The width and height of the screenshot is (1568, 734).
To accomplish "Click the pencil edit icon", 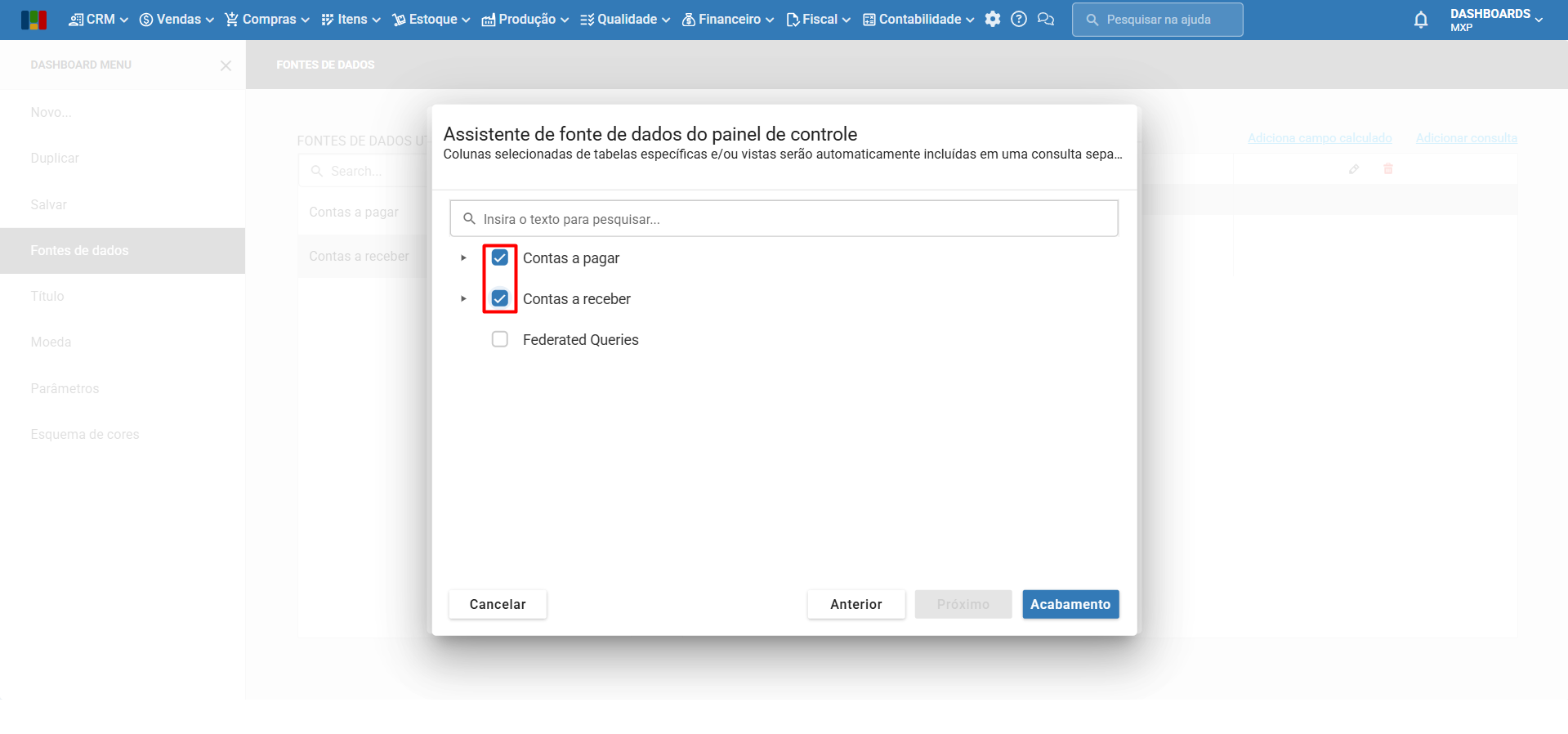I will coord(1354,169).
